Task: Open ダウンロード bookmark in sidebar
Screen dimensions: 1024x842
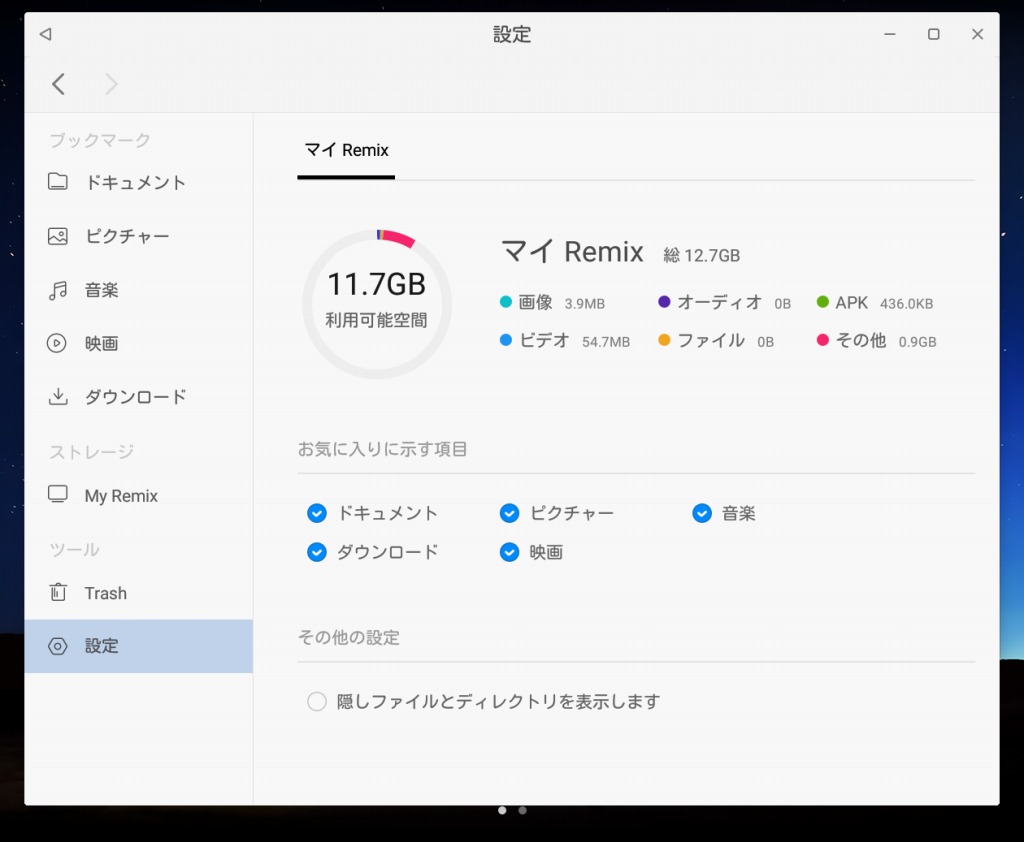Action: (x=138, y=397)
